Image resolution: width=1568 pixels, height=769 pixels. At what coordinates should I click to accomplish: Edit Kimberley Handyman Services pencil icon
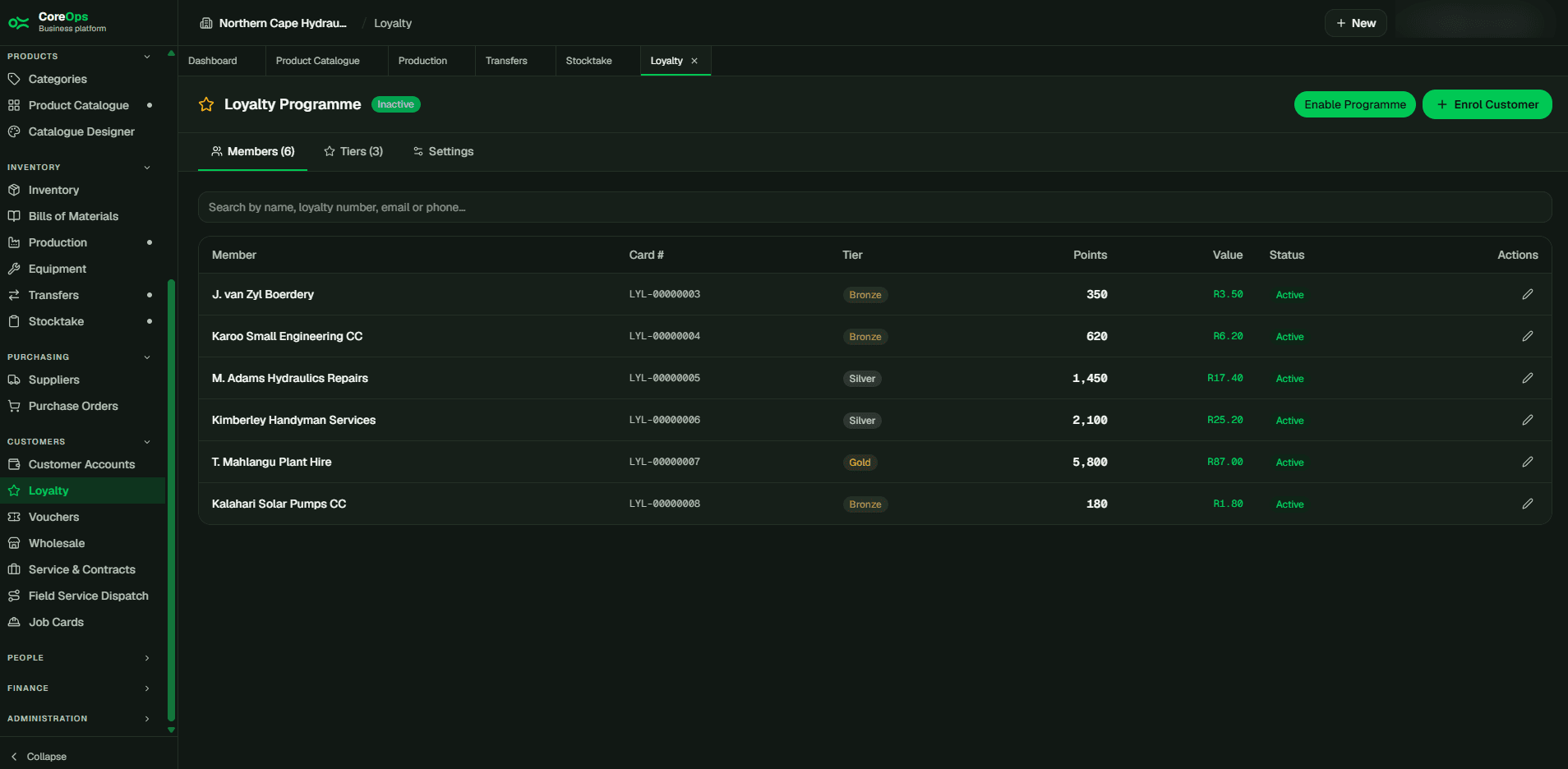coord(1528,420)
